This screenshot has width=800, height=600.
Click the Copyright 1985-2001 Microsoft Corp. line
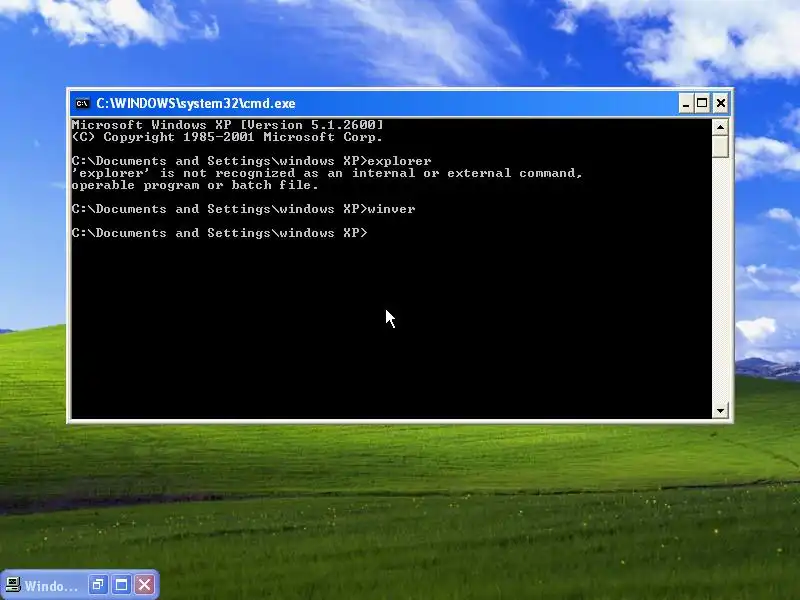coord(227,137)
